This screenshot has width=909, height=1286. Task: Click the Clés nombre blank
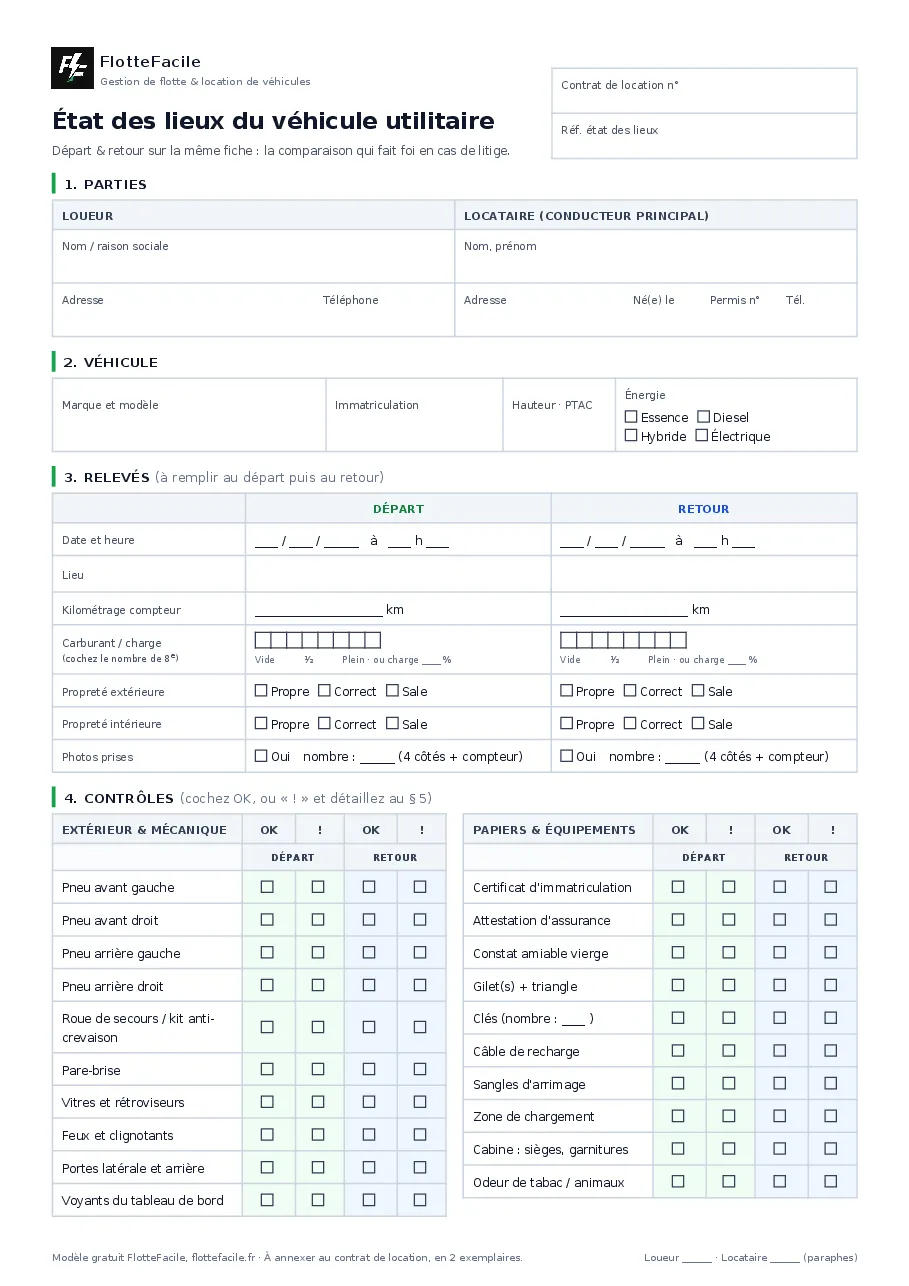(x=573, y=1021)
